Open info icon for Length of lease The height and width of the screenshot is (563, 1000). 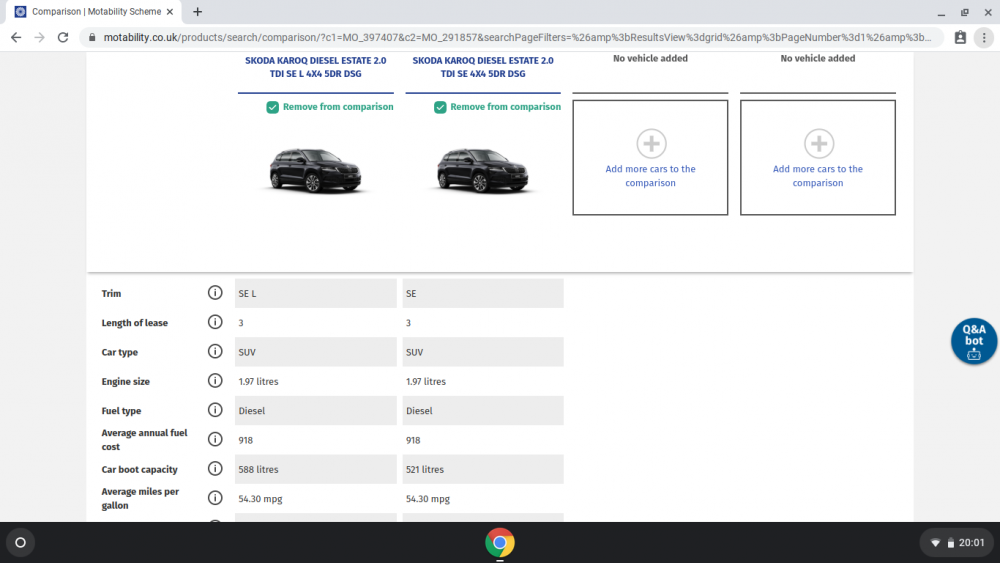click(x=215, y=322)
